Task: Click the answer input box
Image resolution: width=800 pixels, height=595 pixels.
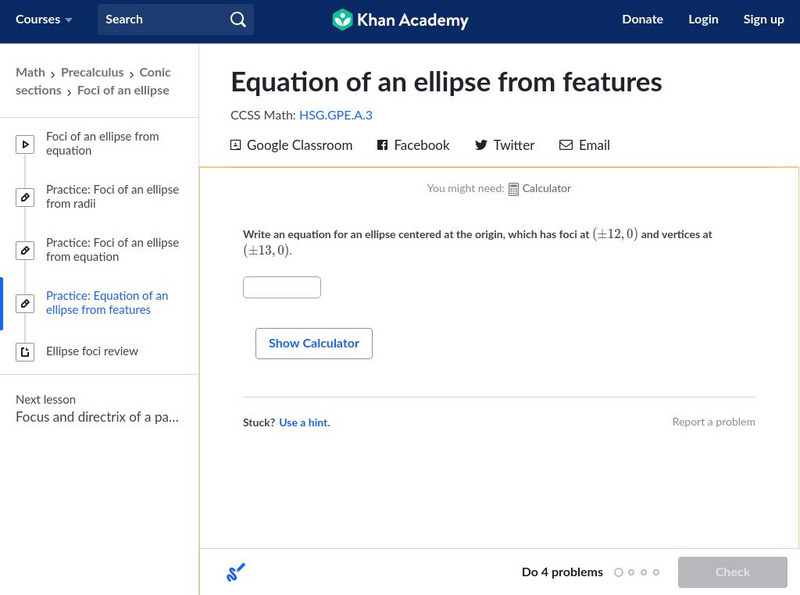Action: coord(282,288)
